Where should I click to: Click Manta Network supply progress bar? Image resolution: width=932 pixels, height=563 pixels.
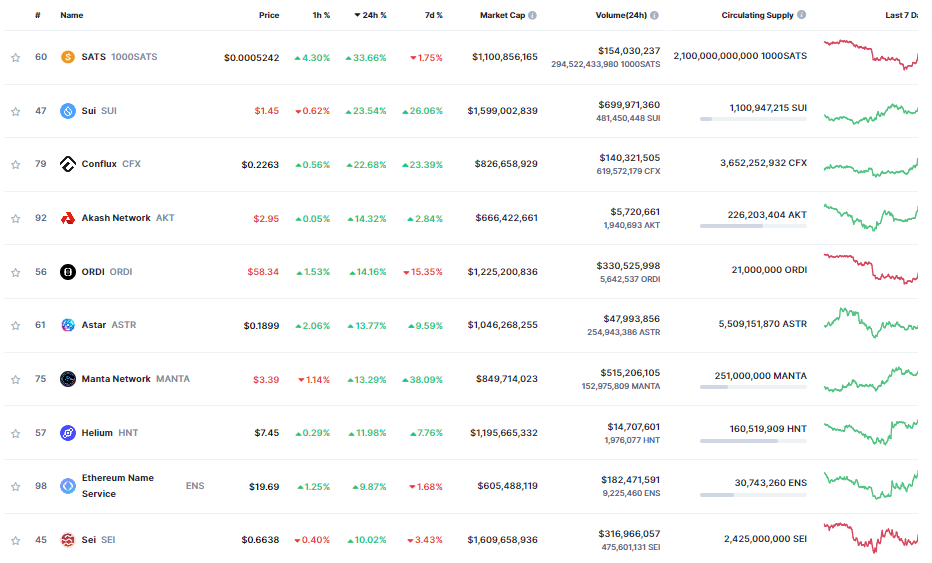coord(753,387)
